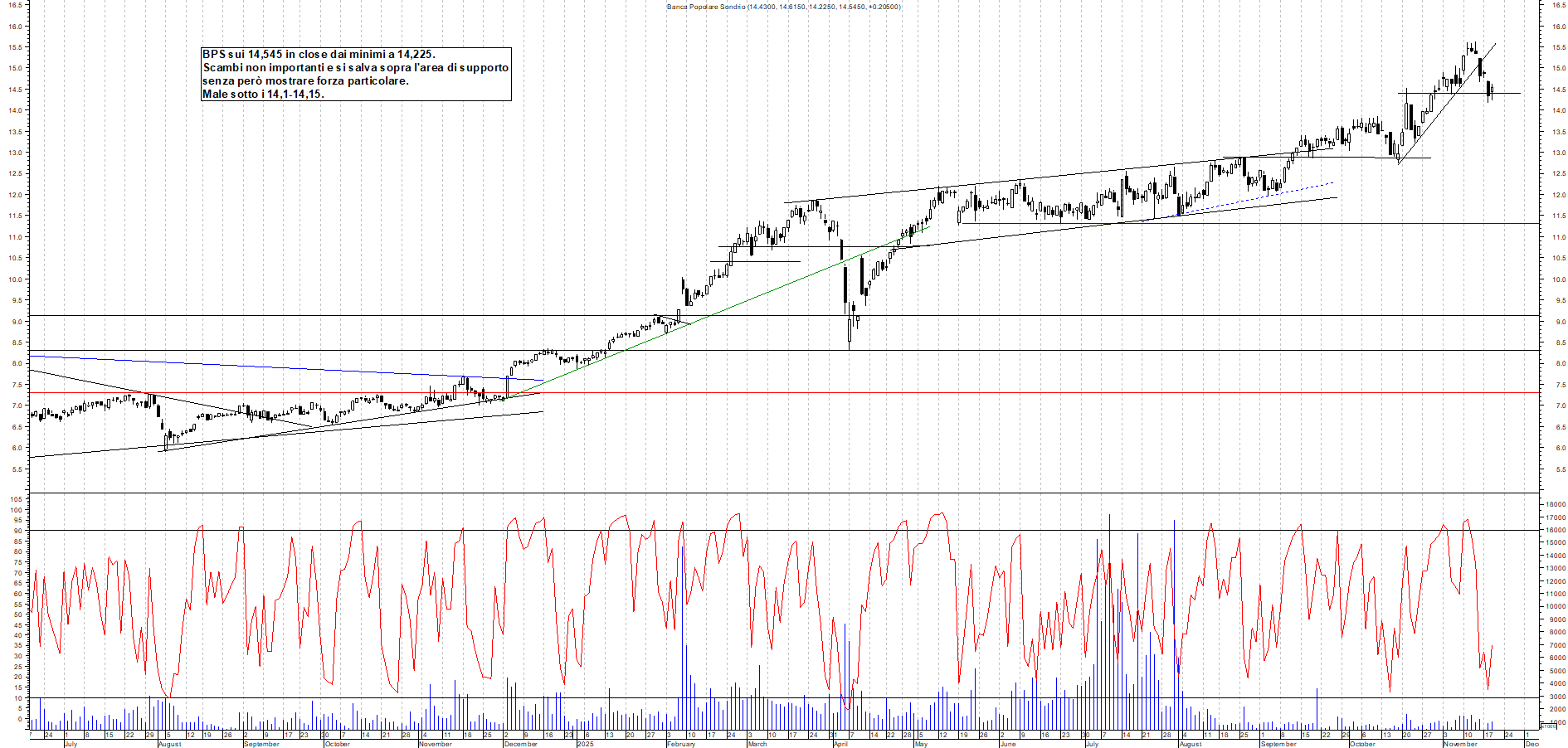The height and width of the screenshot is (748, 1568).
Task: Select the 2025 label on the timeline
Action: 586,744
